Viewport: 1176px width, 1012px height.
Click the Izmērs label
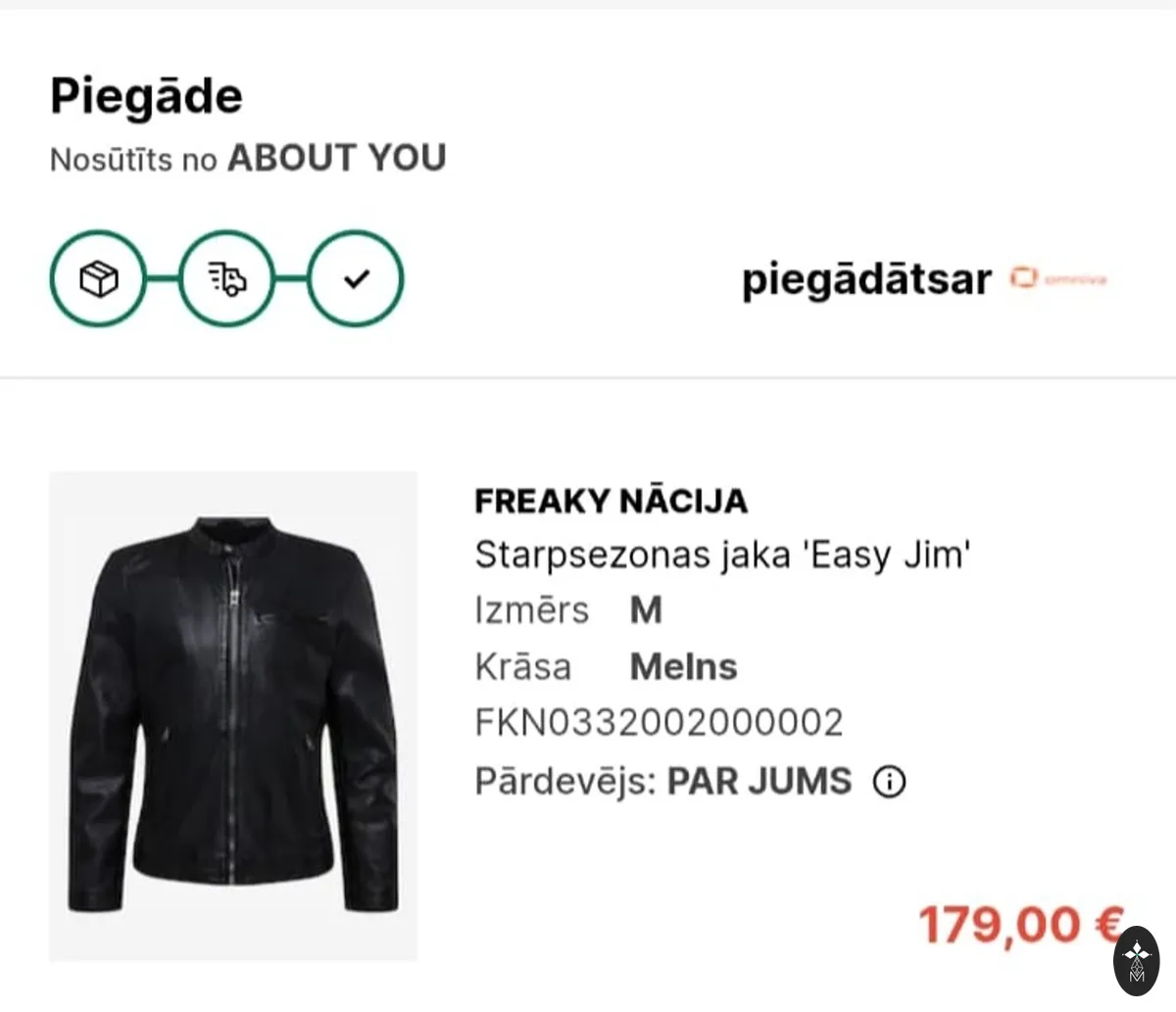[531, 610]
